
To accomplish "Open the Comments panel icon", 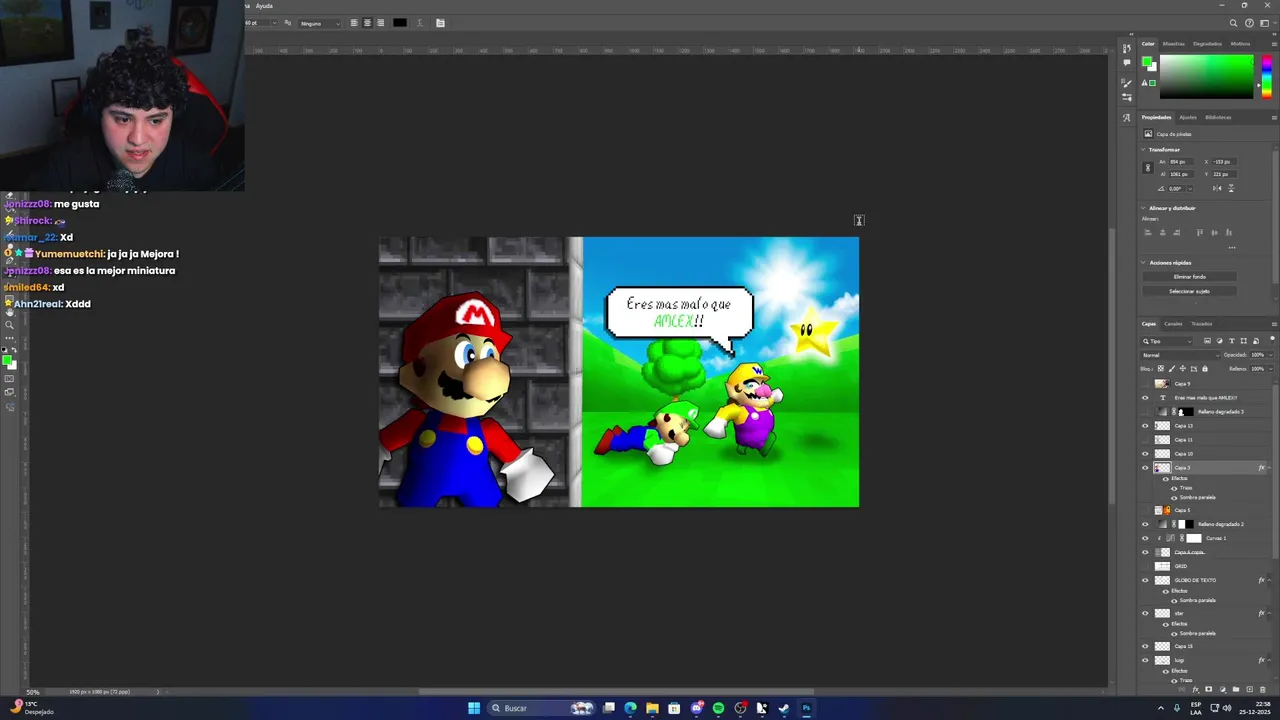I will pyautogui.click(x=1127, y=62).
